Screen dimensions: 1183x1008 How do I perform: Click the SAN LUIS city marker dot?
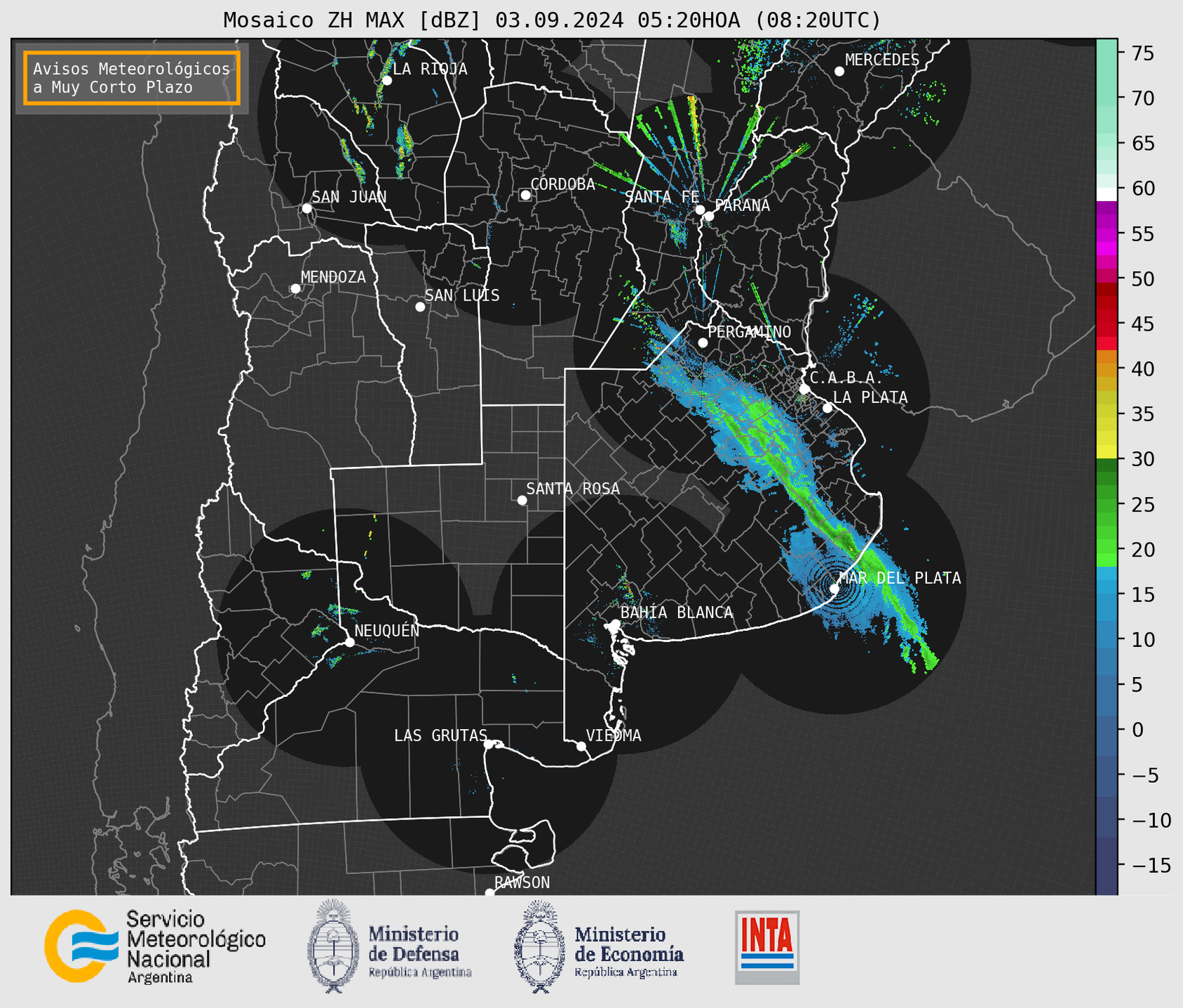pos(420,307)
